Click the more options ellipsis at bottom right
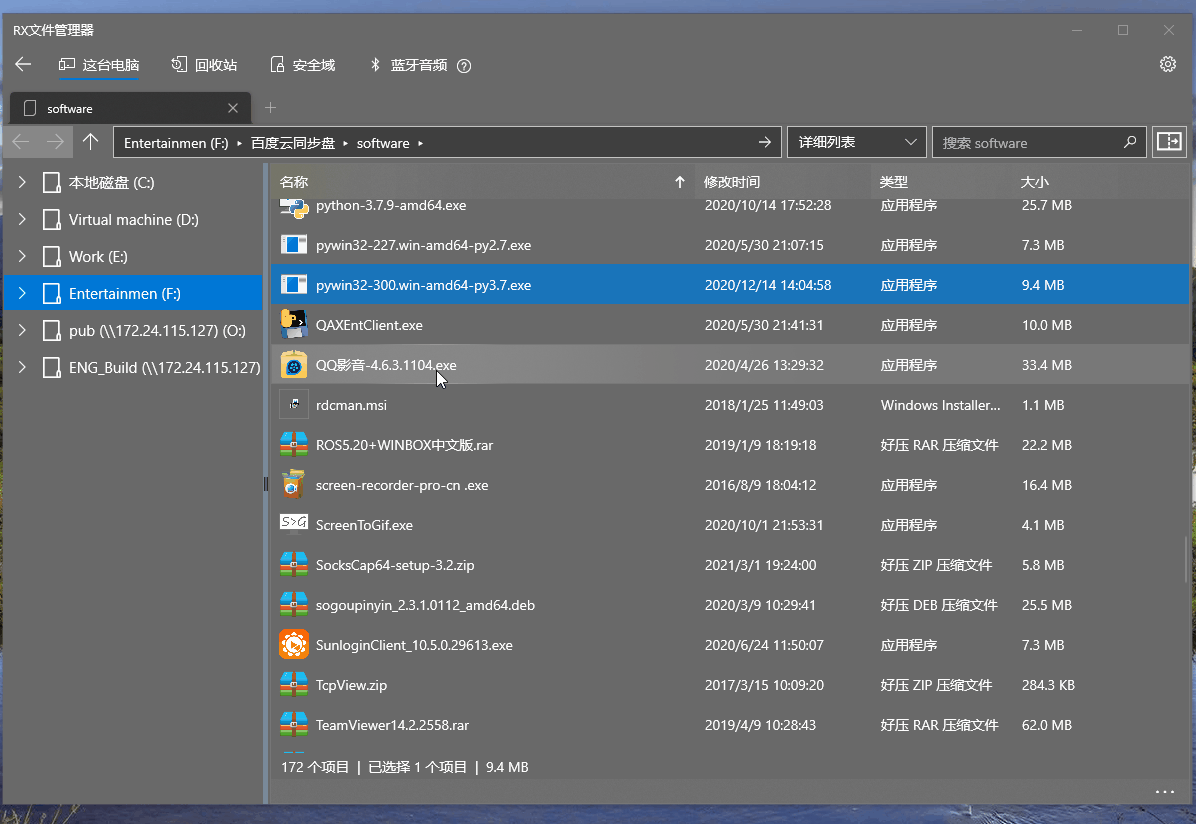Image resolution: width=1196 pixels, height=824 pixels. coord(1165,792)
